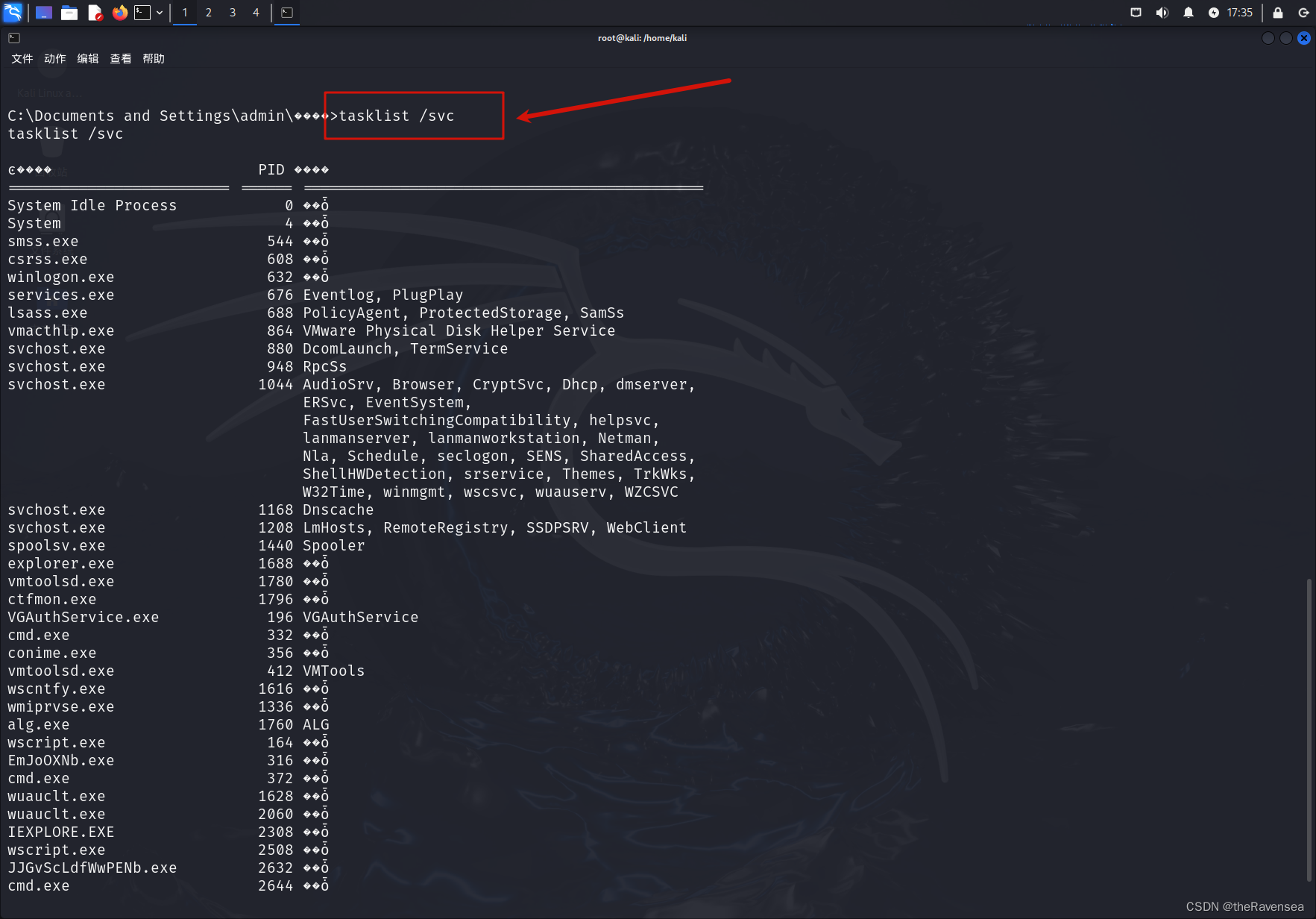Click the vmacthlp.exe process name

[61, 330]
